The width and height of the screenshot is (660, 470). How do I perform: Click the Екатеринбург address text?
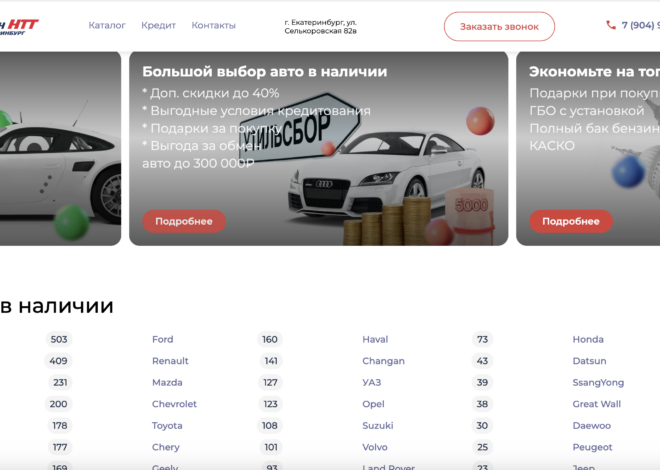(x=320, y=27)
